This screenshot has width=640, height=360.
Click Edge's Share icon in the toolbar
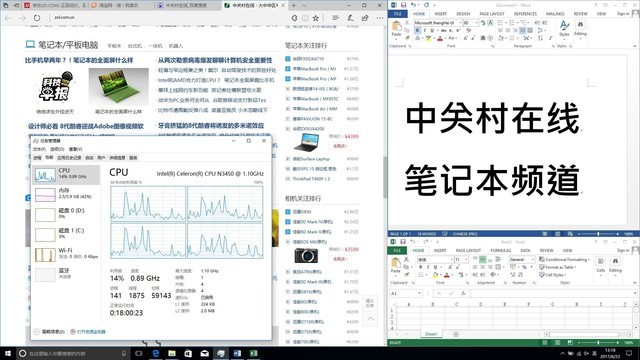(x=365, y=18)
